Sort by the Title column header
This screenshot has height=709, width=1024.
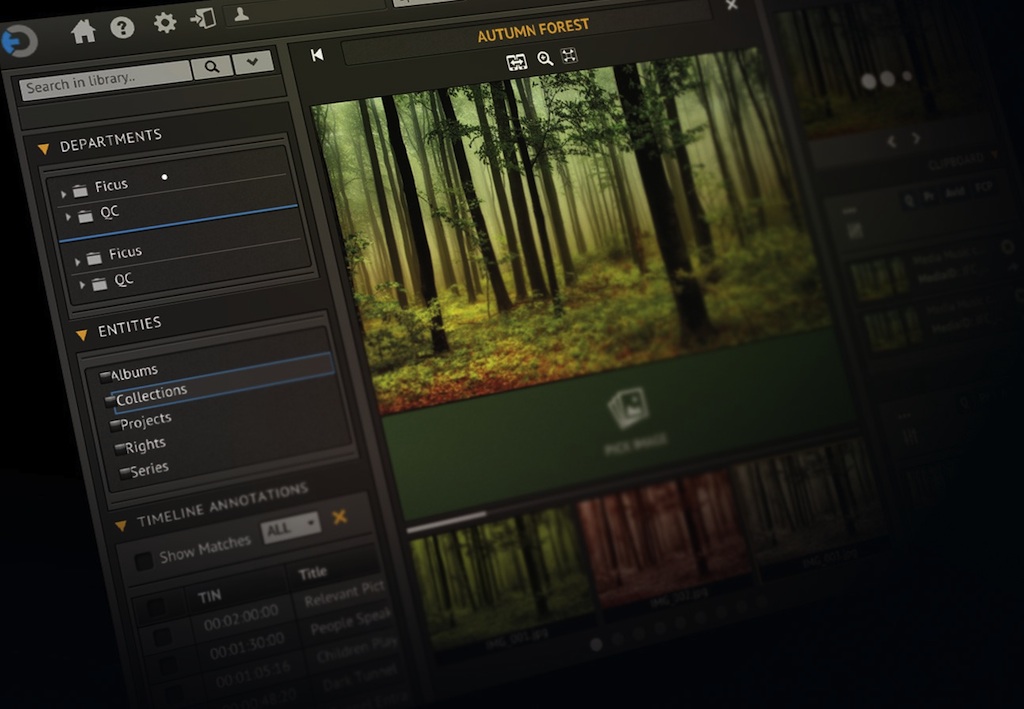pos(312,573)
